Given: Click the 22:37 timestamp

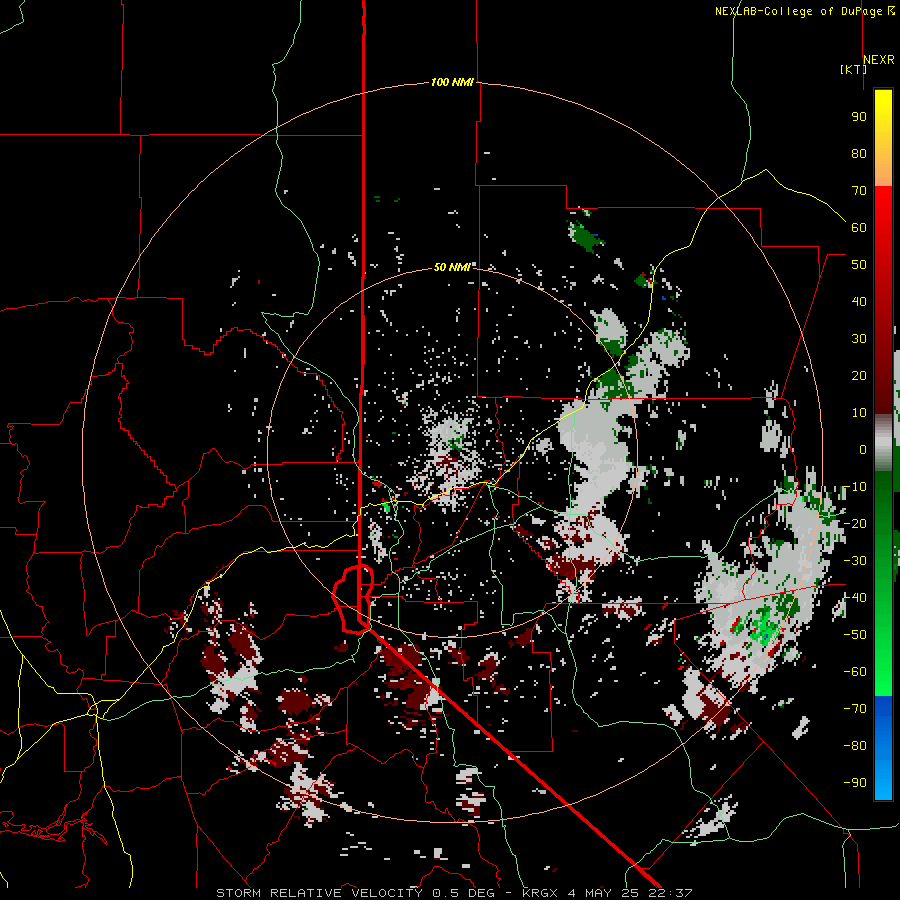Looking at the screenshot, I should tap(670, 893).
